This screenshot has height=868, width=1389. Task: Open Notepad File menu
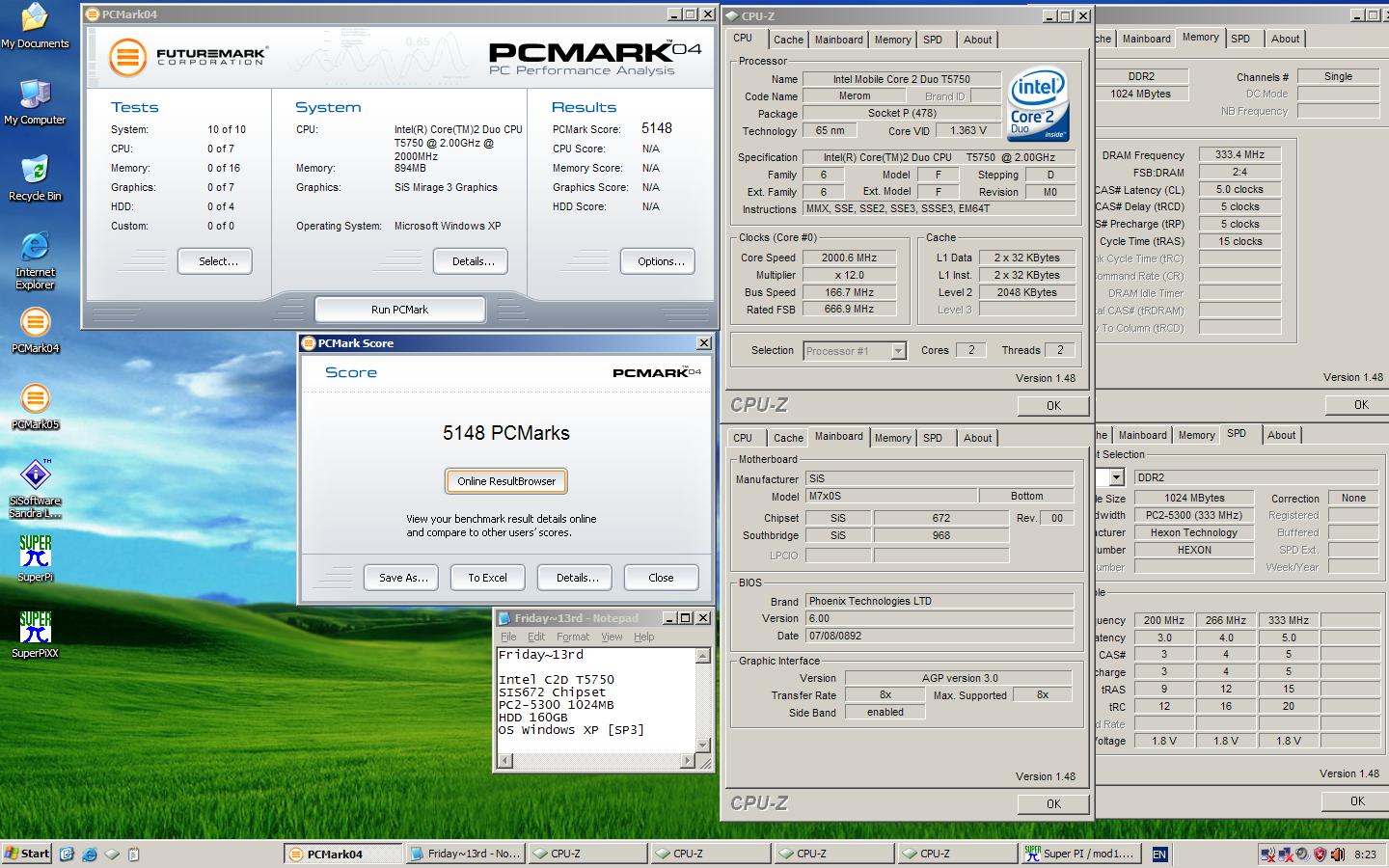coord(508,637)
